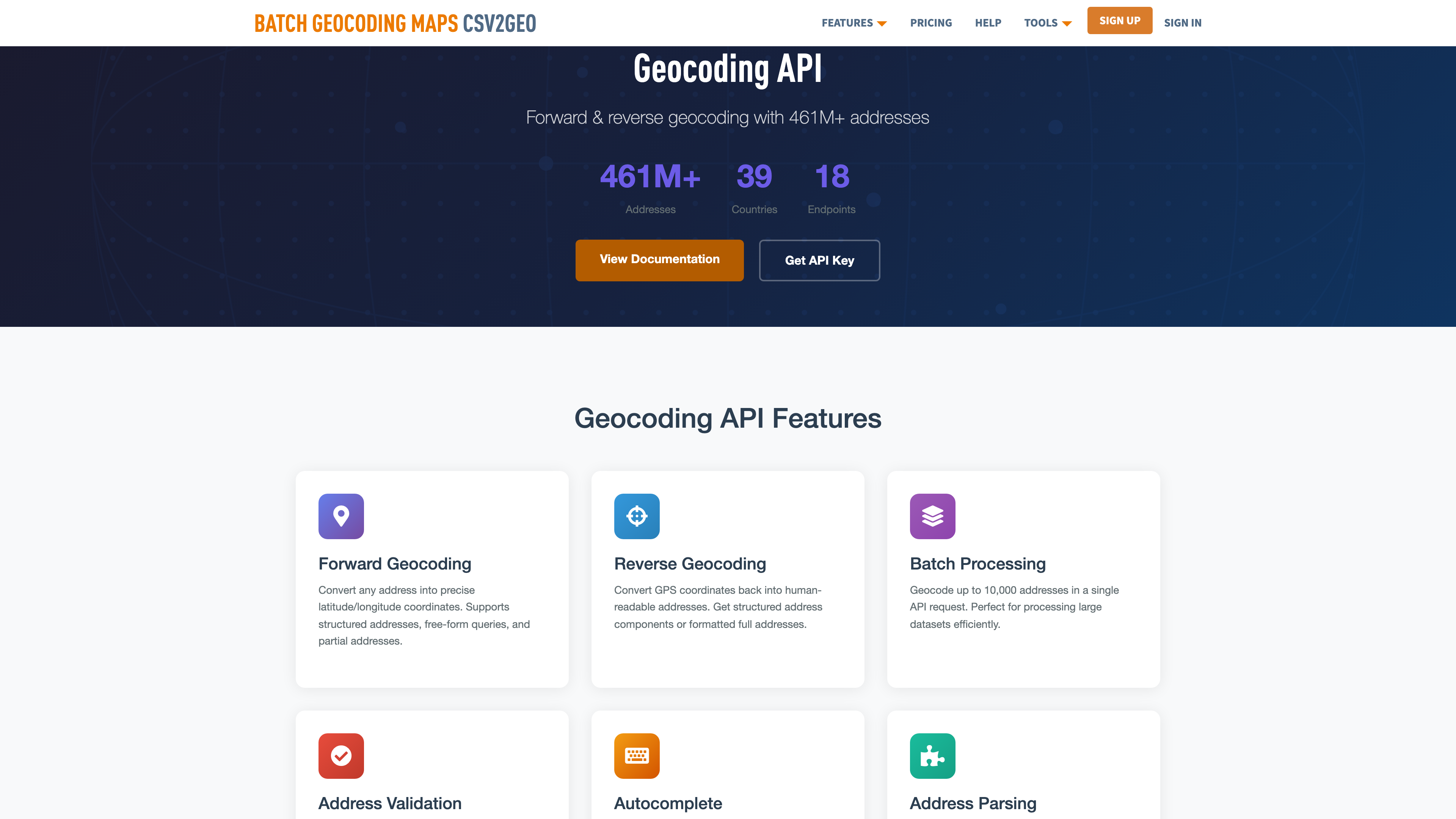Click the Address Parsing puzzle icon
This screenshot has height=819, width=1456.
(x=933, y=756)
